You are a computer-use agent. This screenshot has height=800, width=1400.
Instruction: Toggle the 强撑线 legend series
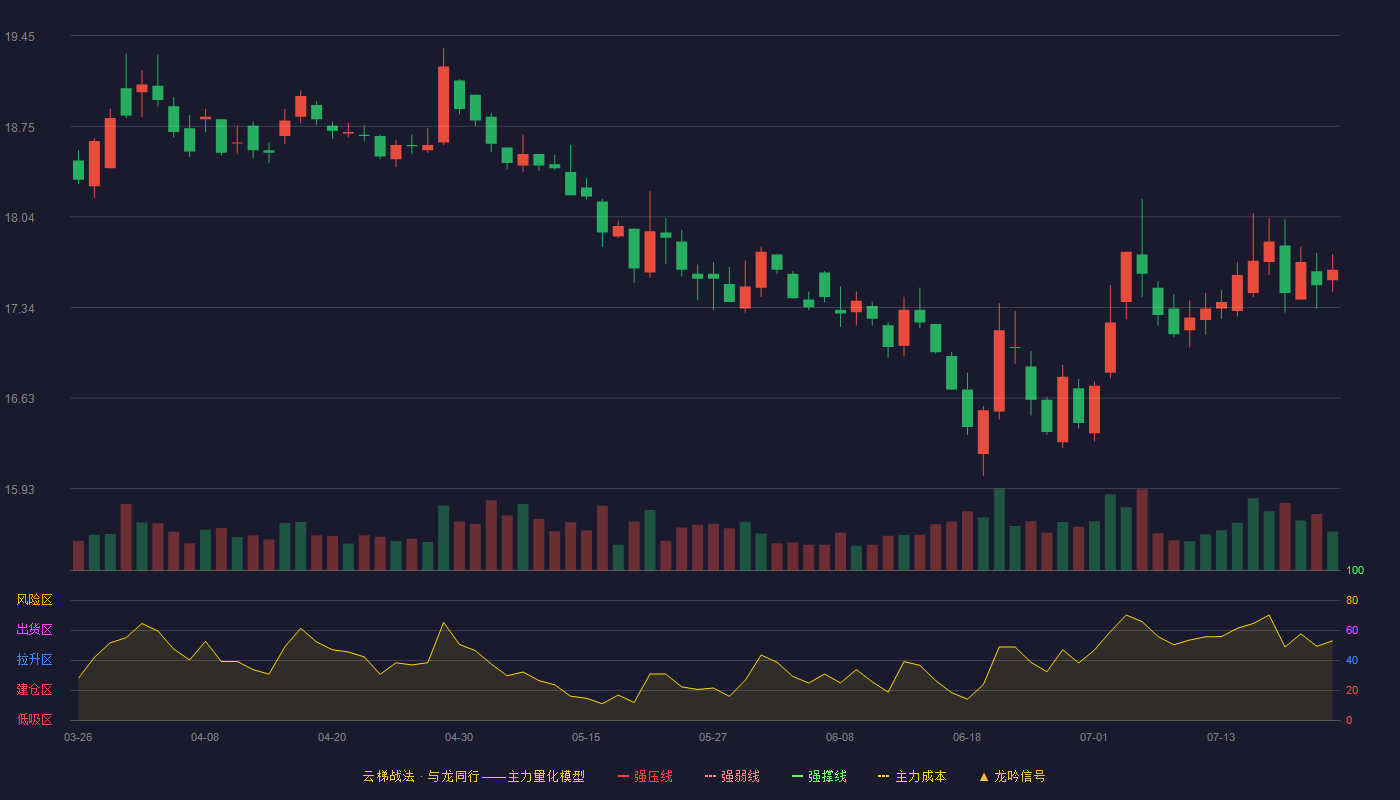click(820, 776)
